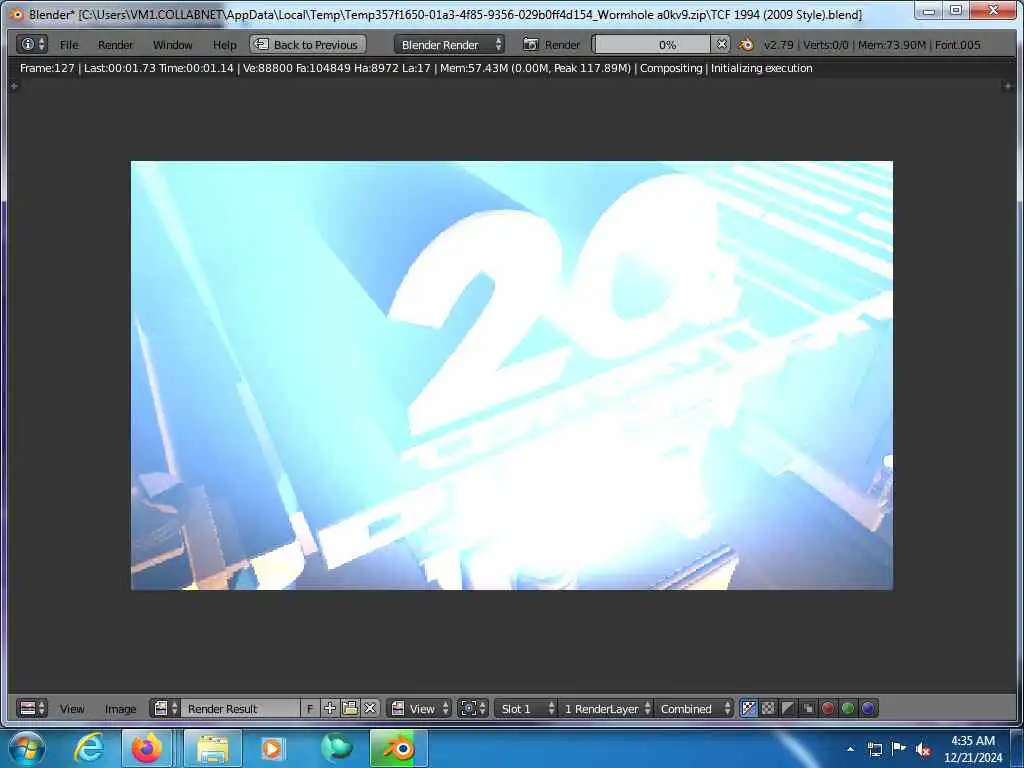
Task: Click the top-left area split corner widget
Action: click(x=14, y=86)
